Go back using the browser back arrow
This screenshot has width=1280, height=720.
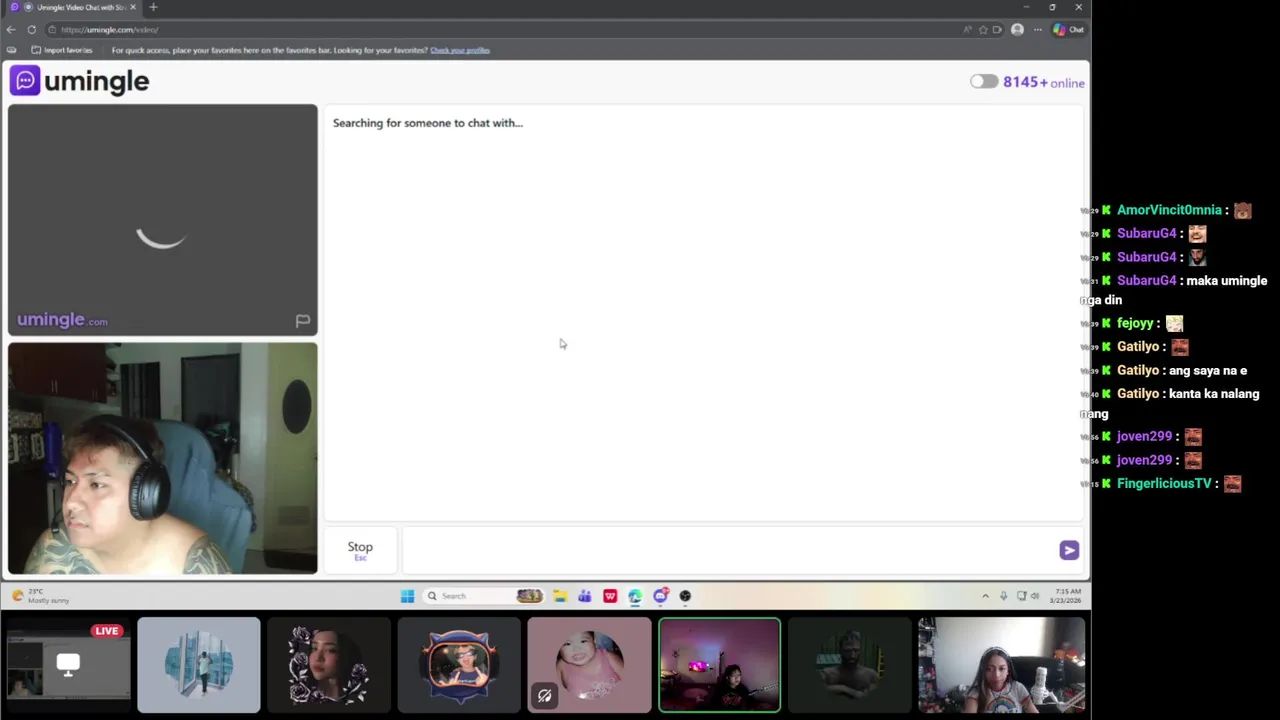[11, 30]
